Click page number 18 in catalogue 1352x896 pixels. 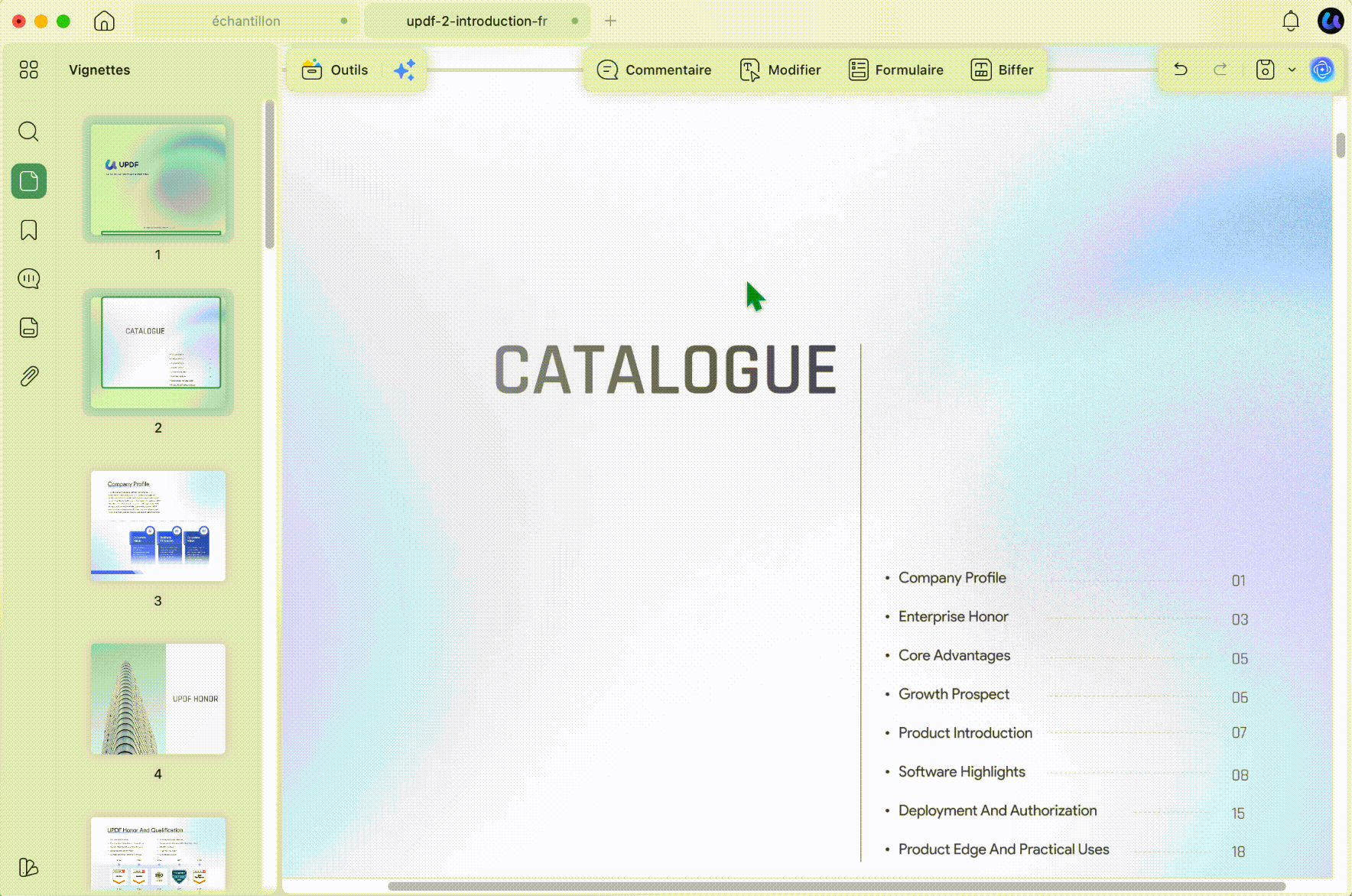click(x=1239, y=852)
